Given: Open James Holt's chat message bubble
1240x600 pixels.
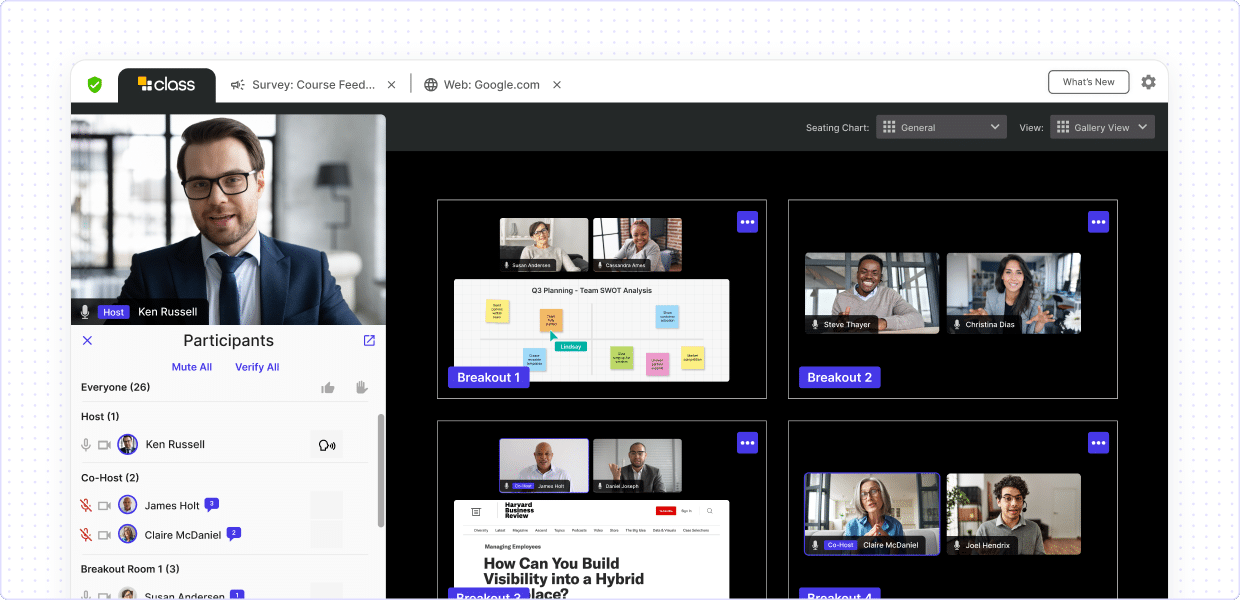Looking at the screenshot, I should (x=212, y=504).
